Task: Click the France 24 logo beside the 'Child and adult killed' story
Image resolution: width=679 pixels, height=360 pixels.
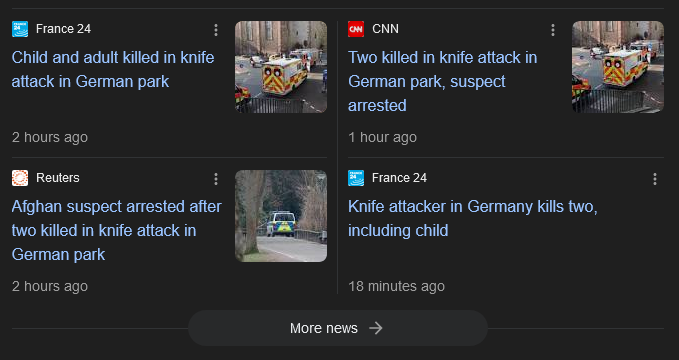Action: pyautogui.click(x=20, y=29)
